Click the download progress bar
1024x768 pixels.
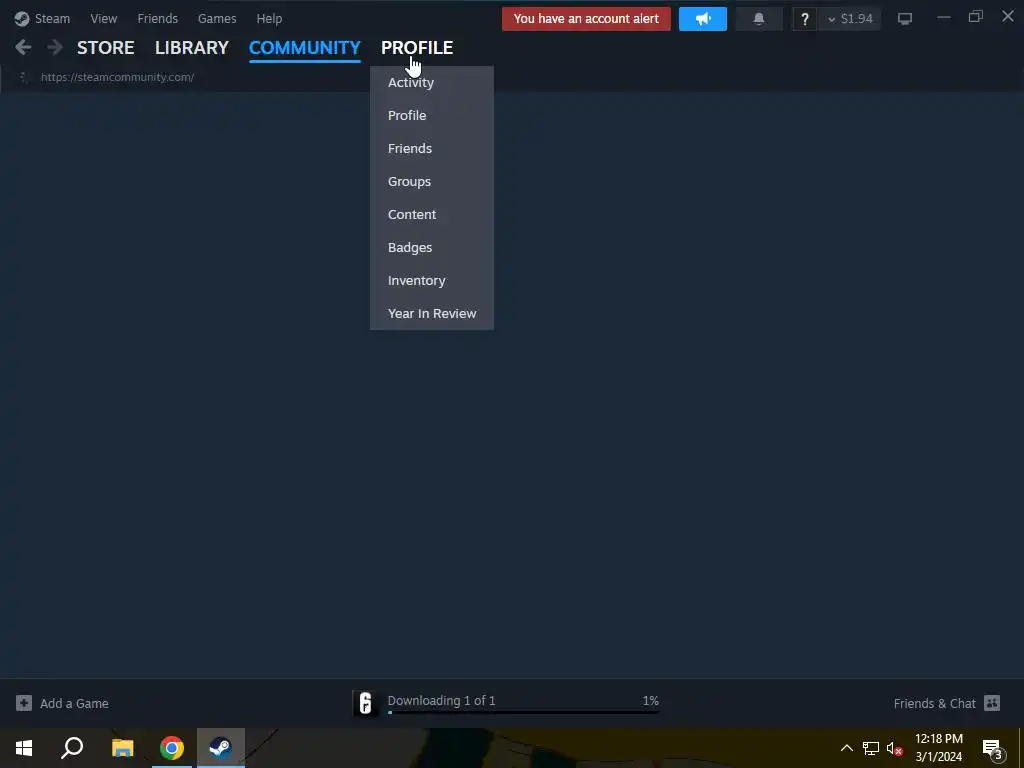click(x=523, y=712)
